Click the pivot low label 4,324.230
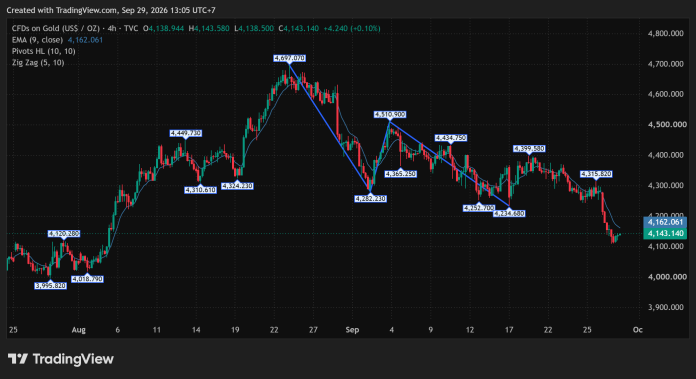 pos(237,186)
